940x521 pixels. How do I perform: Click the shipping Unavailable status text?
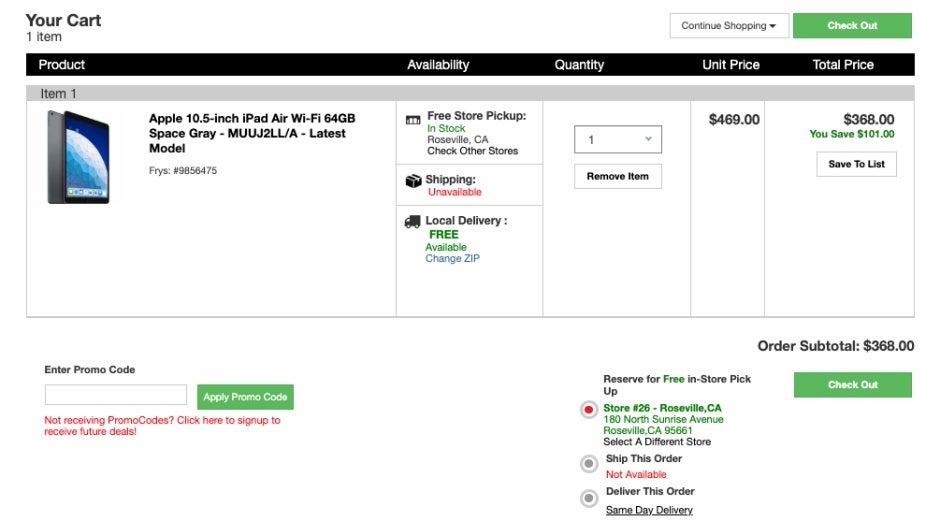point(455,192)
